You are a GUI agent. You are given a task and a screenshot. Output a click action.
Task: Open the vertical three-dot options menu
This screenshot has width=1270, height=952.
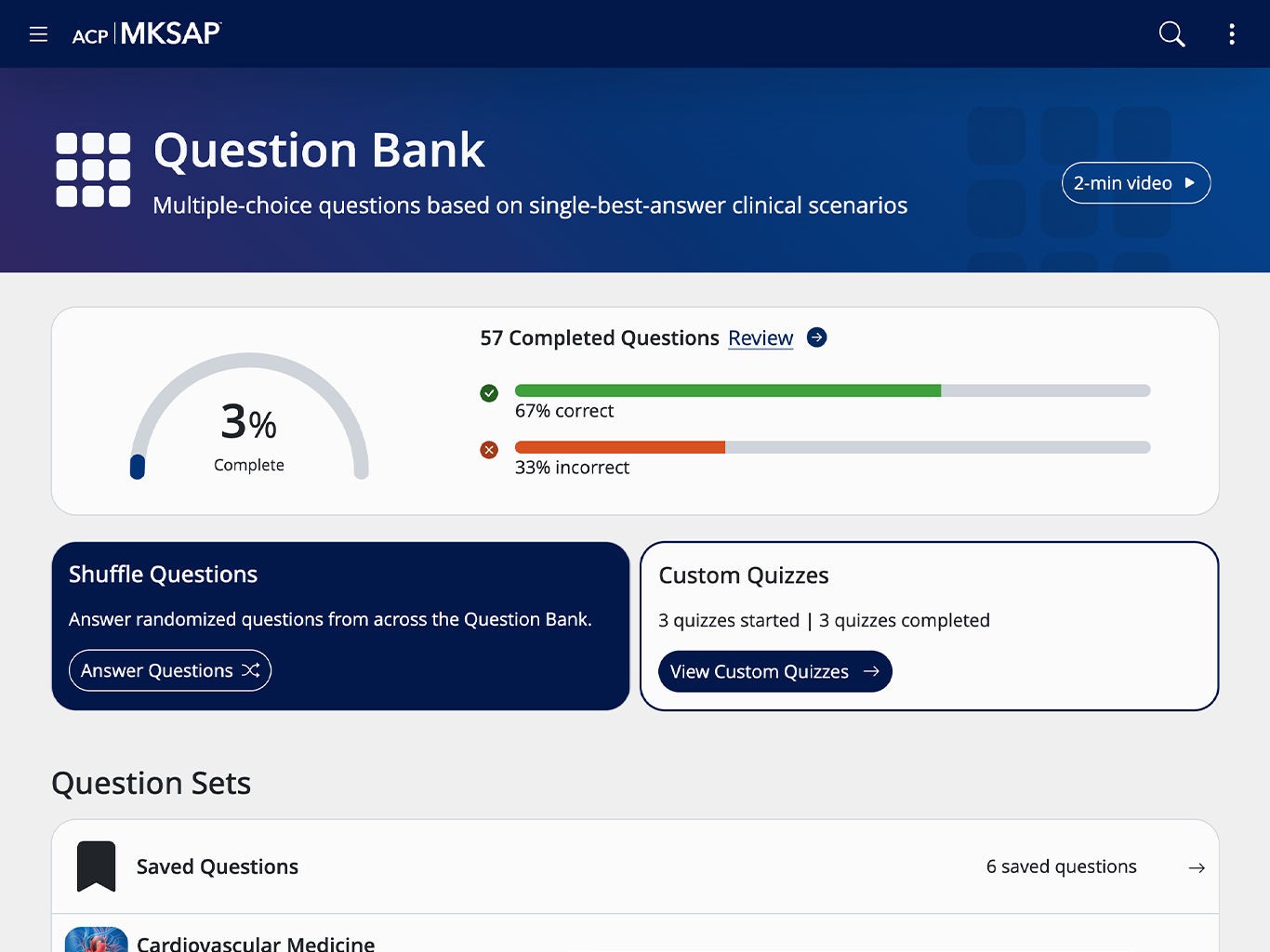(x=1232, y=34)
